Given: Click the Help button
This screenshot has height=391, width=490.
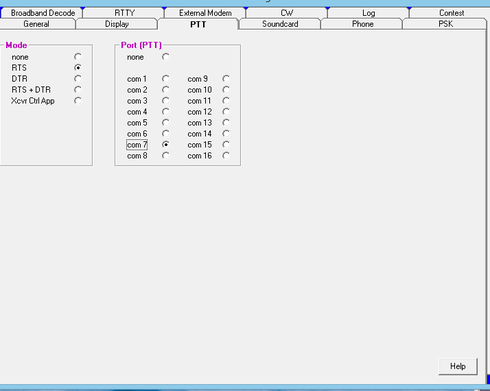Looking at the screenshot, I should pyautogui.click(x=458, y=366).
